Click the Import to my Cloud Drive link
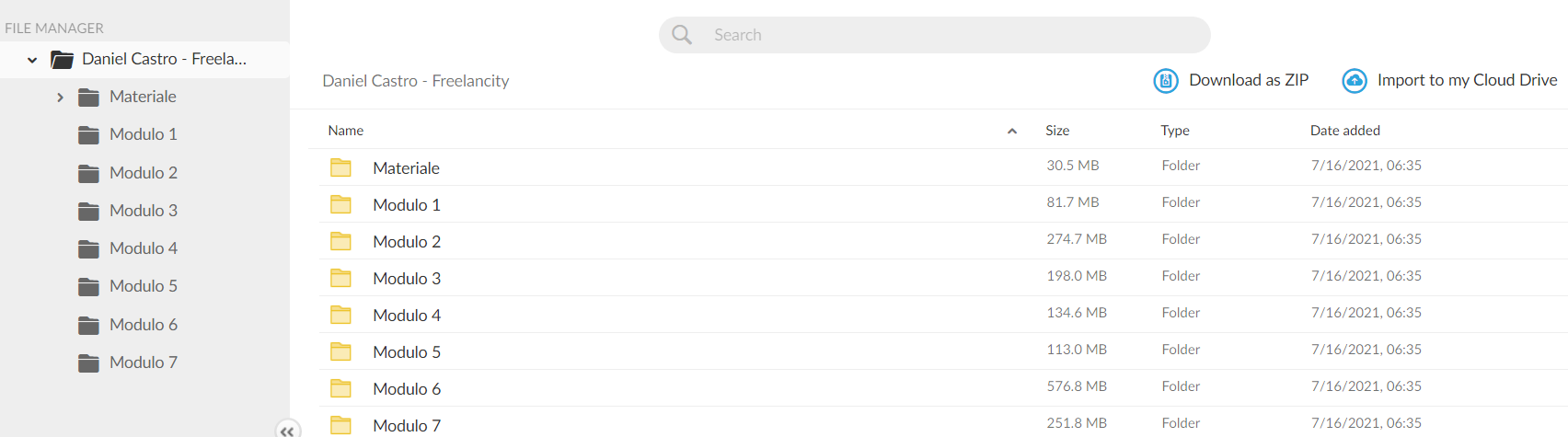 [x=1467, y=80]
